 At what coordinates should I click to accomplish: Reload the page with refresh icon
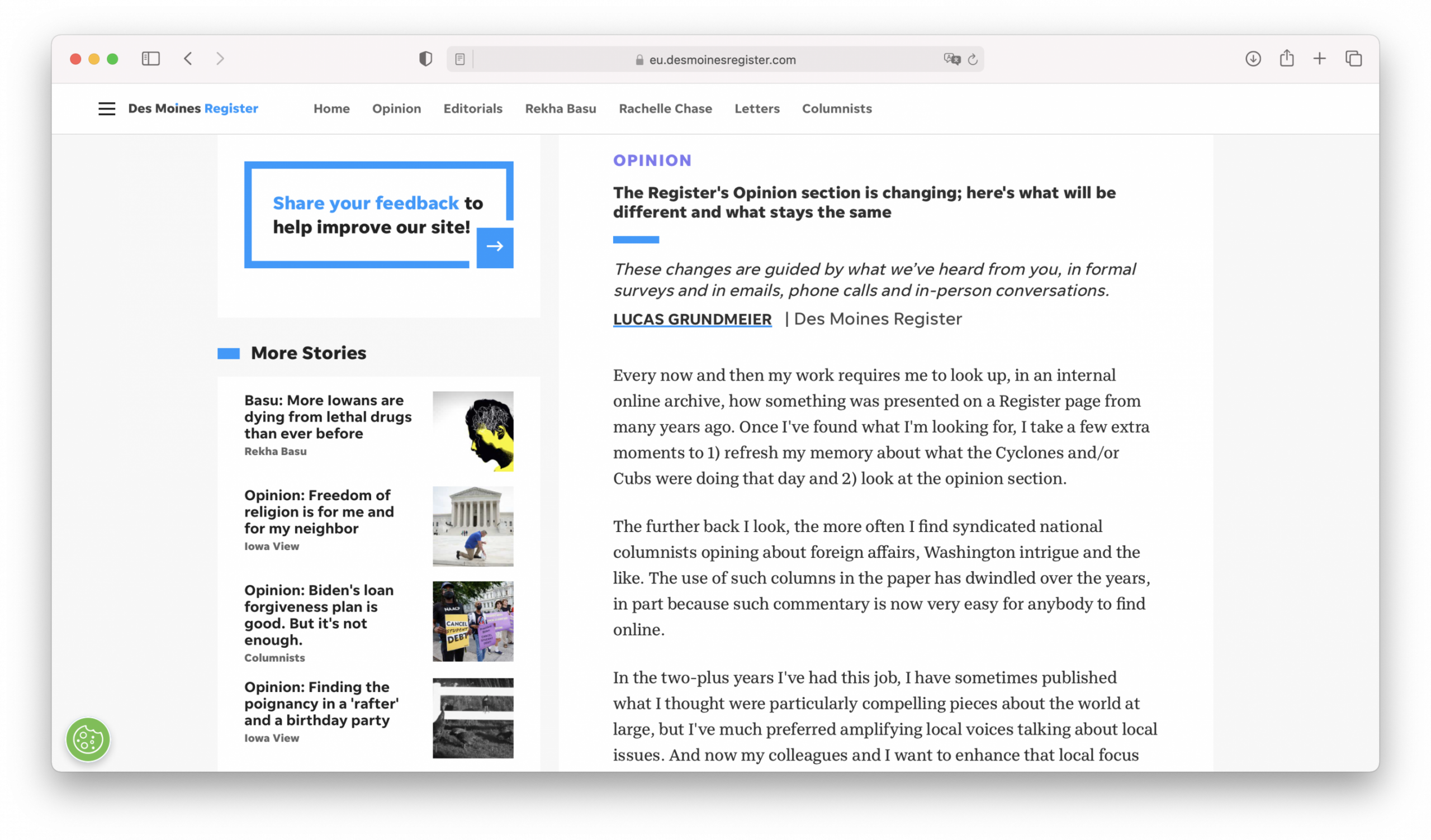coord(973,59)
